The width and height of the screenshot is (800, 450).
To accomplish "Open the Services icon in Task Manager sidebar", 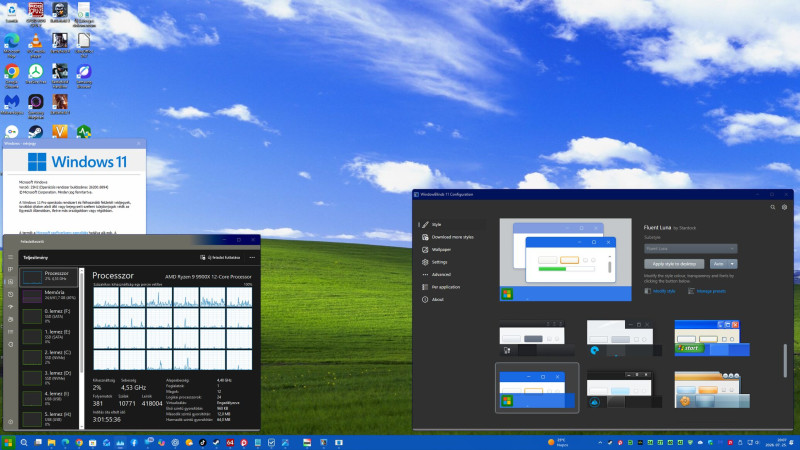I will (x=10, y=344).
